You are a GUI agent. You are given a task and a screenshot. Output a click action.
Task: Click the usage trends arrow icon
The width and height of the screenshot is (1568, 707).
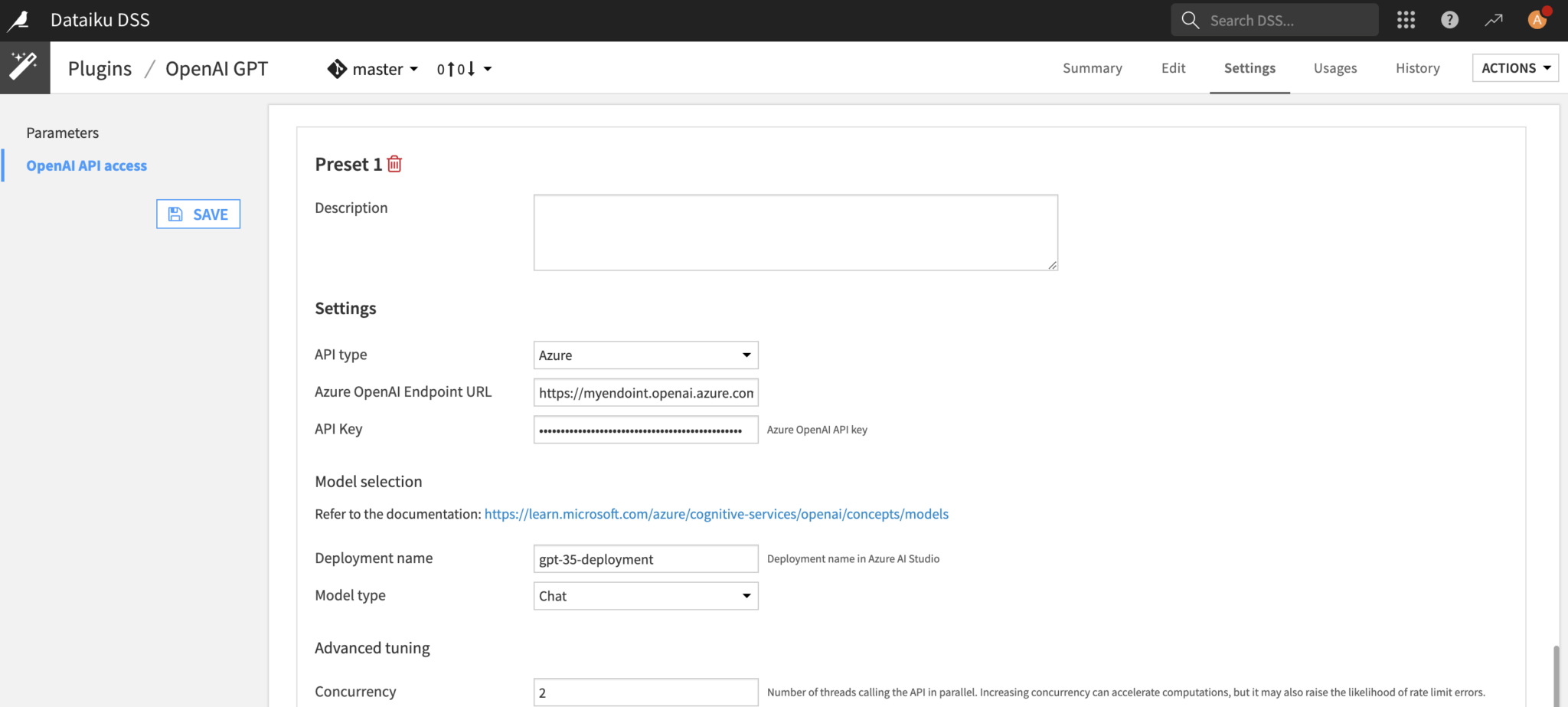1494,19
